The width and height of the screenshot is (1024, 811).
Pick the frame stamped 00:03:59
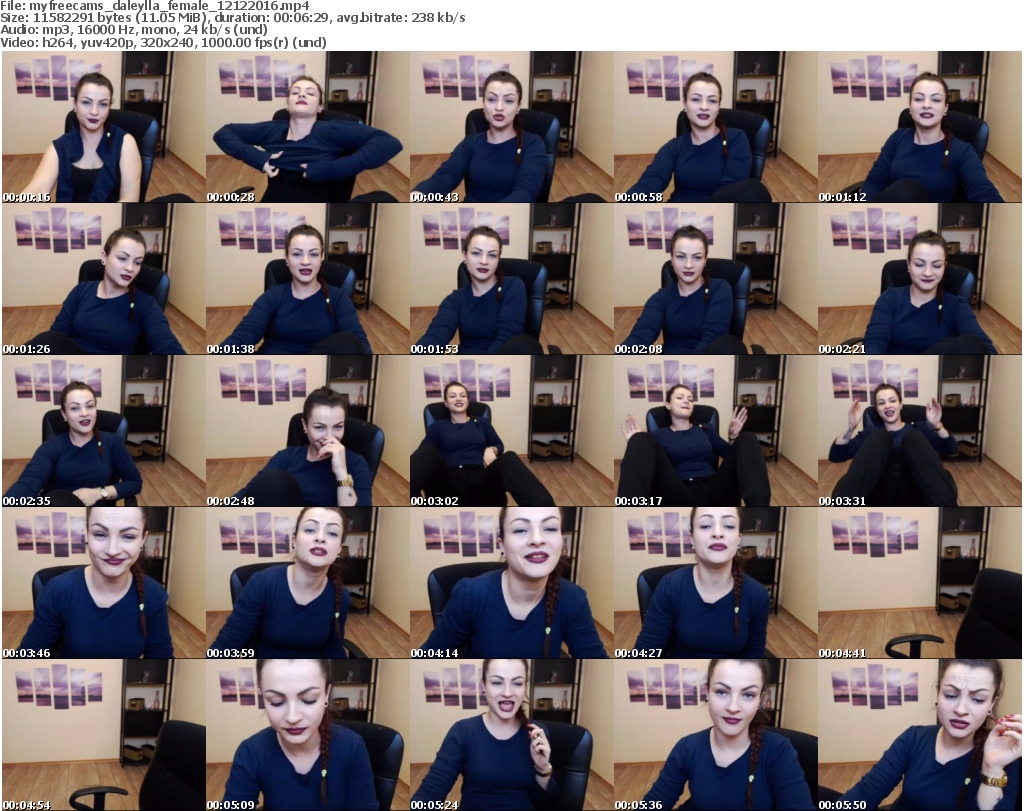pos(308,583)
